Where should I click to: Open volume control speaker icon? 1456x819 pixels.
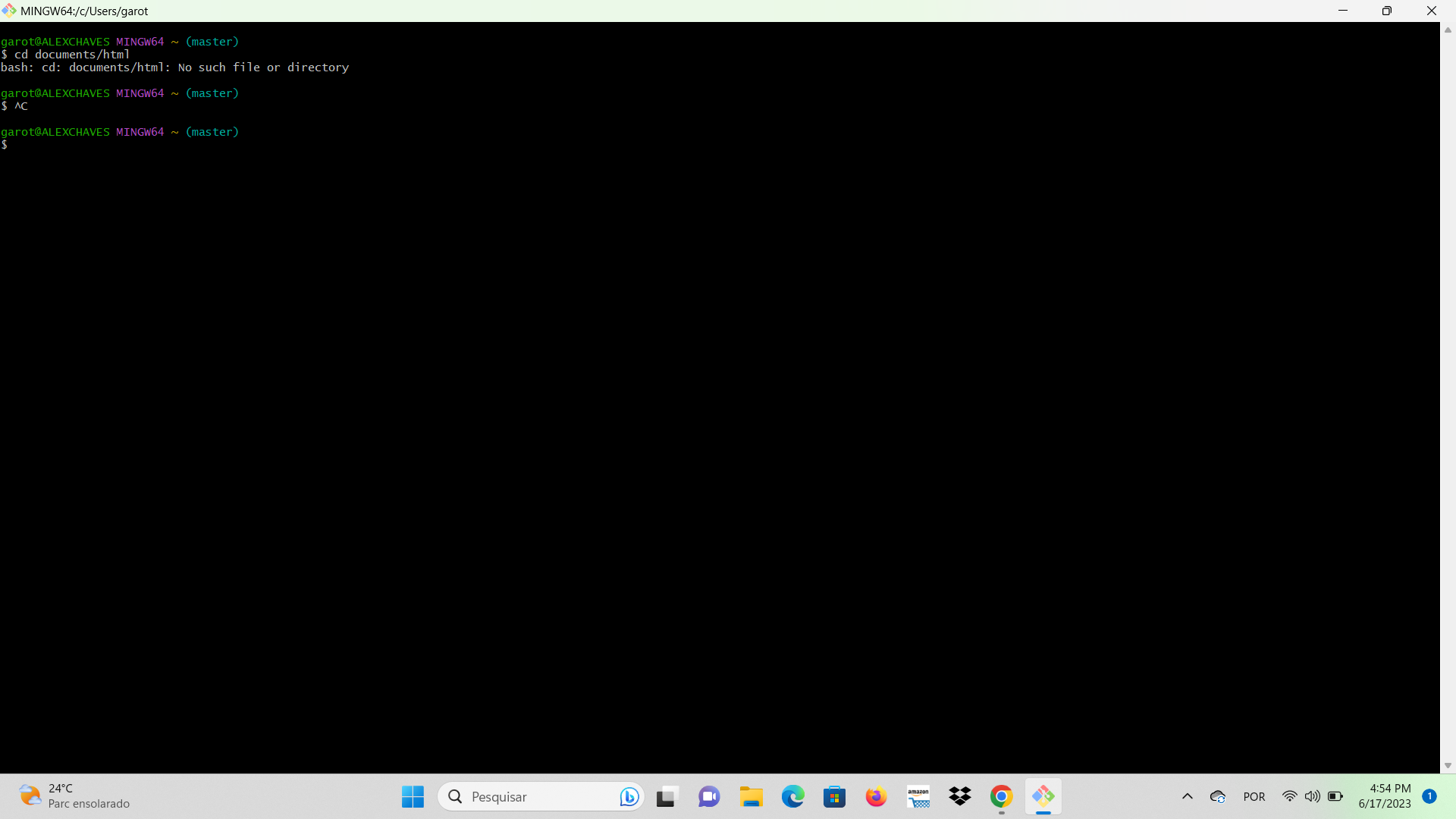pyautogui.click(x=1312, y=796)
